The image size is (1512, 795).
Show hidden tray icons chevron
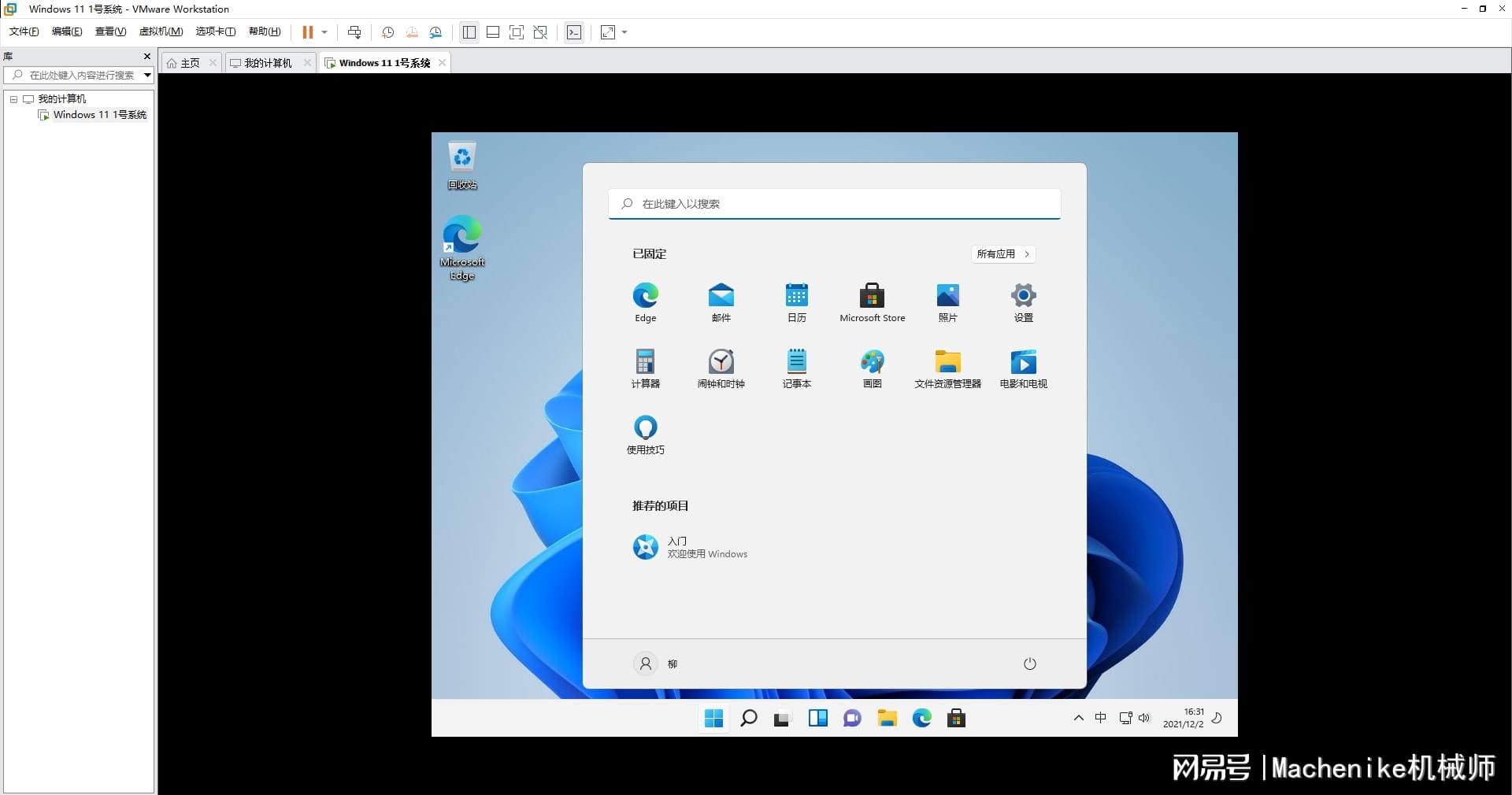pos(1079,718)
